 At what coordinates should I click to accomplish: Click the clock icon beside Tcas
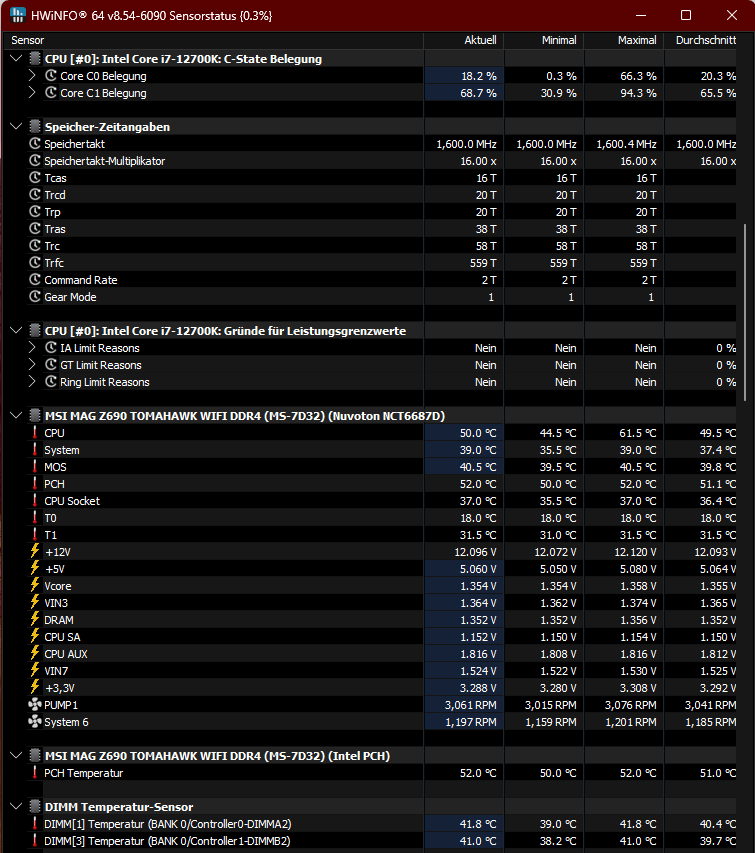point(35,177)
